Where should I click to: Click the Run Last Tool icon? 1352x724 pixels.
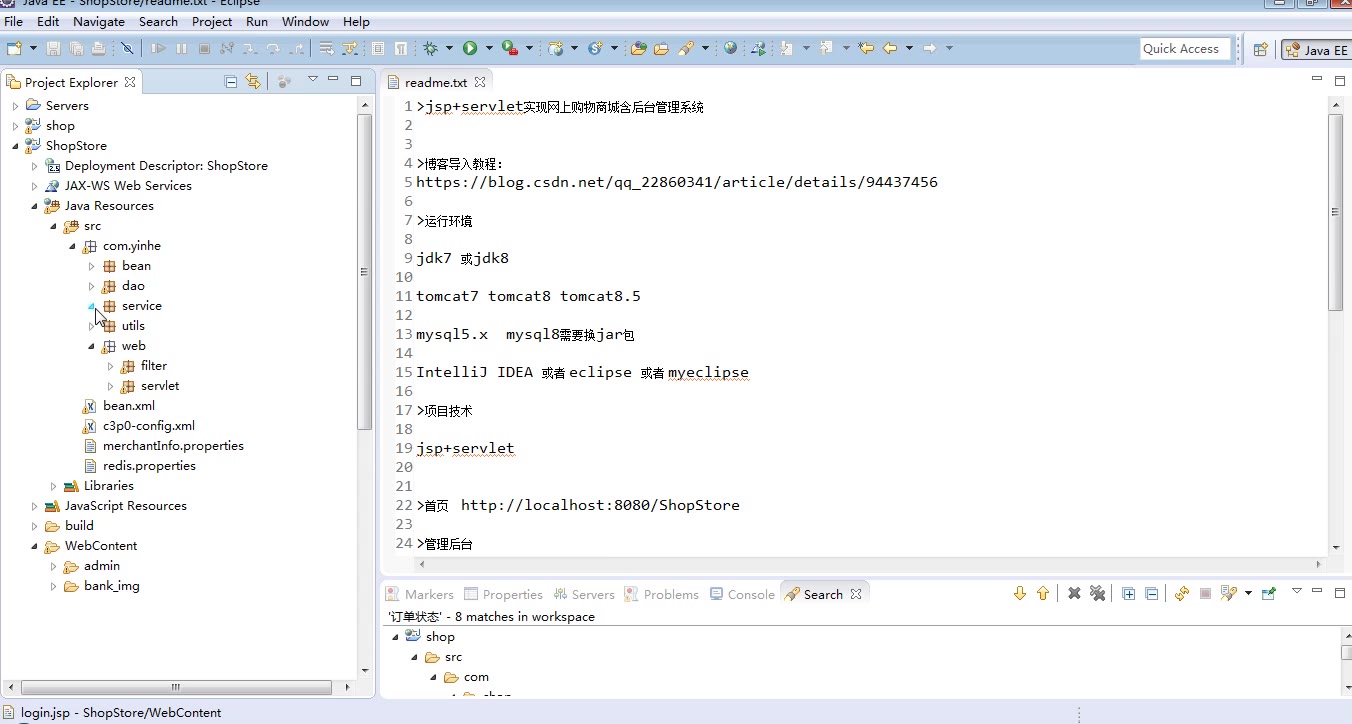(510, 48)
